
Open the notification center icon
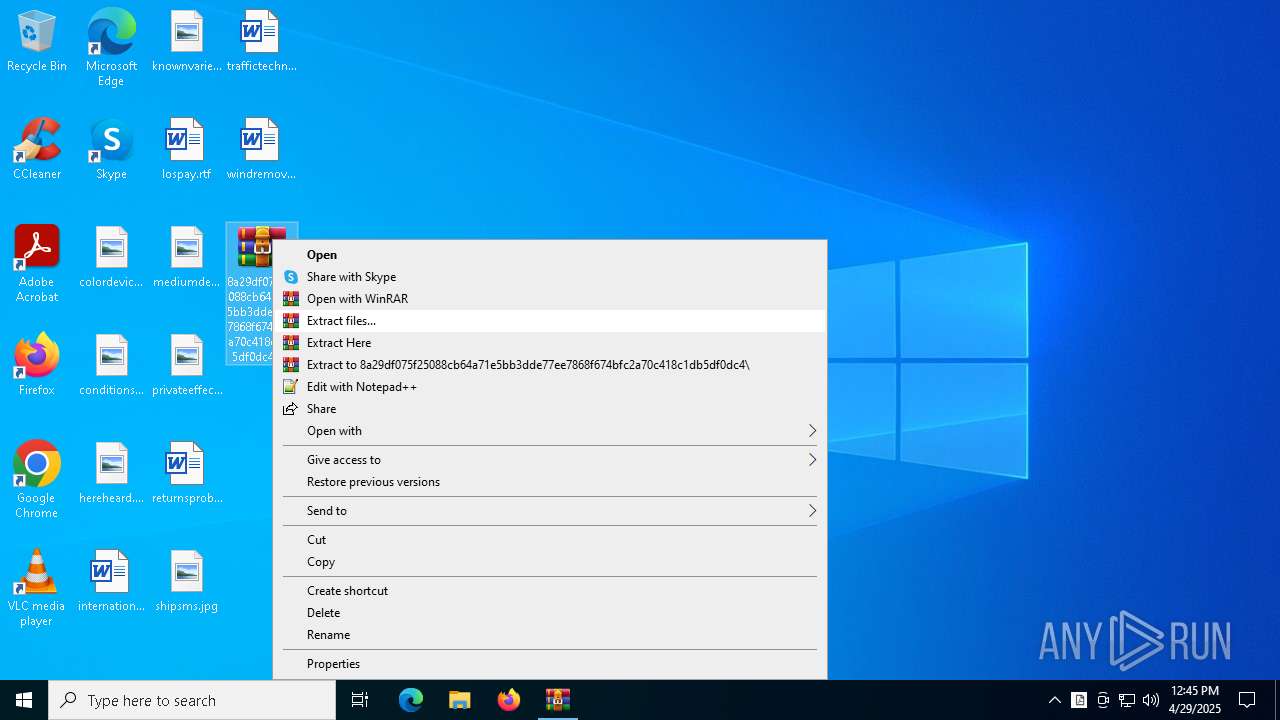coord(1247,700)
